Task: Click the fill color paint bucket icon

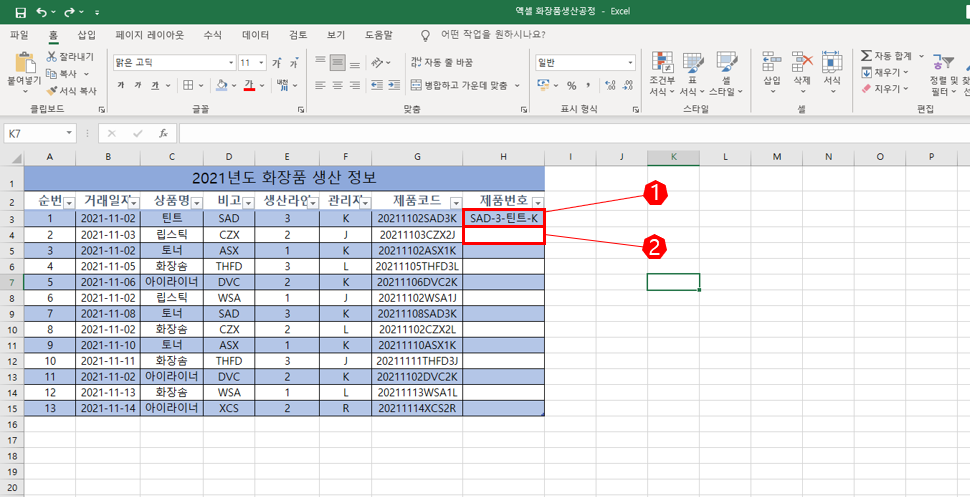Action: [x=222, y=85]
